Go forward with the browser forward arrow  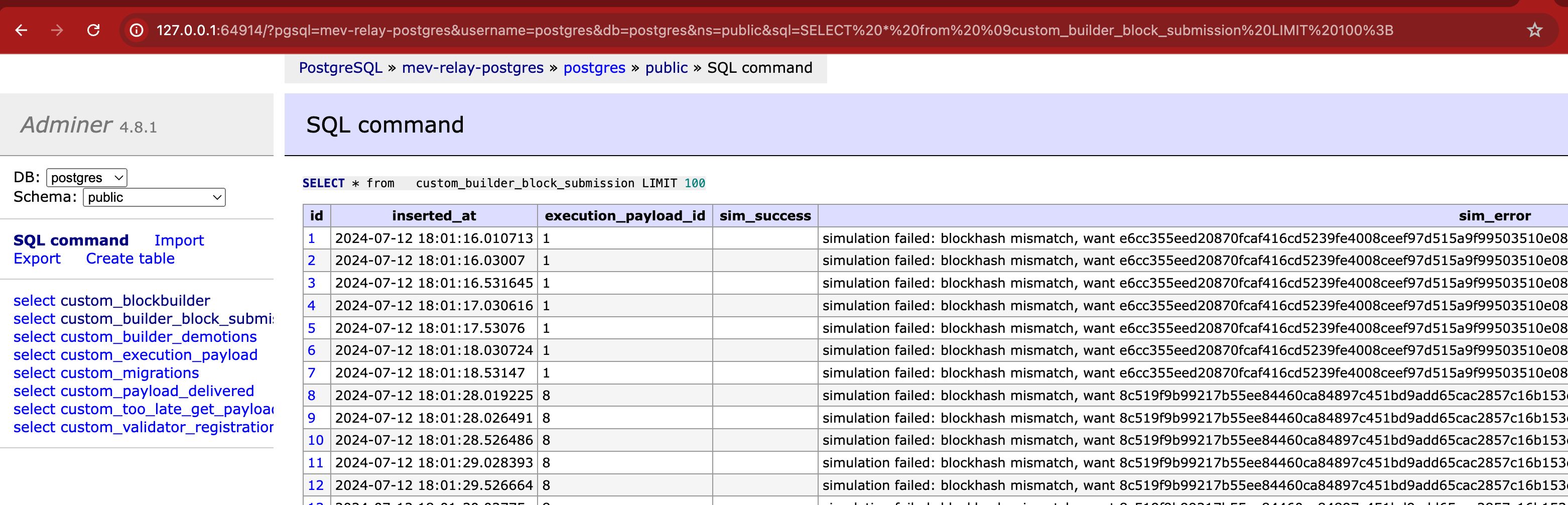point(57,30)
